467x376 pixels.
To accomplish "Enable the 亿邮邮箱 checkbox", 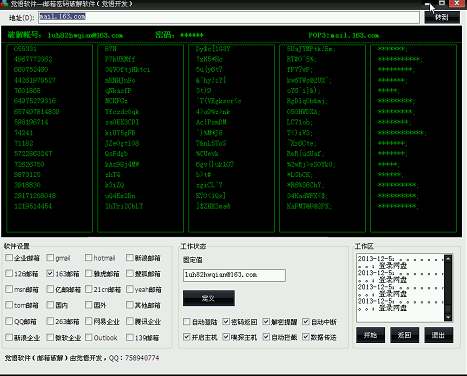I will click(x=50, y=289).
